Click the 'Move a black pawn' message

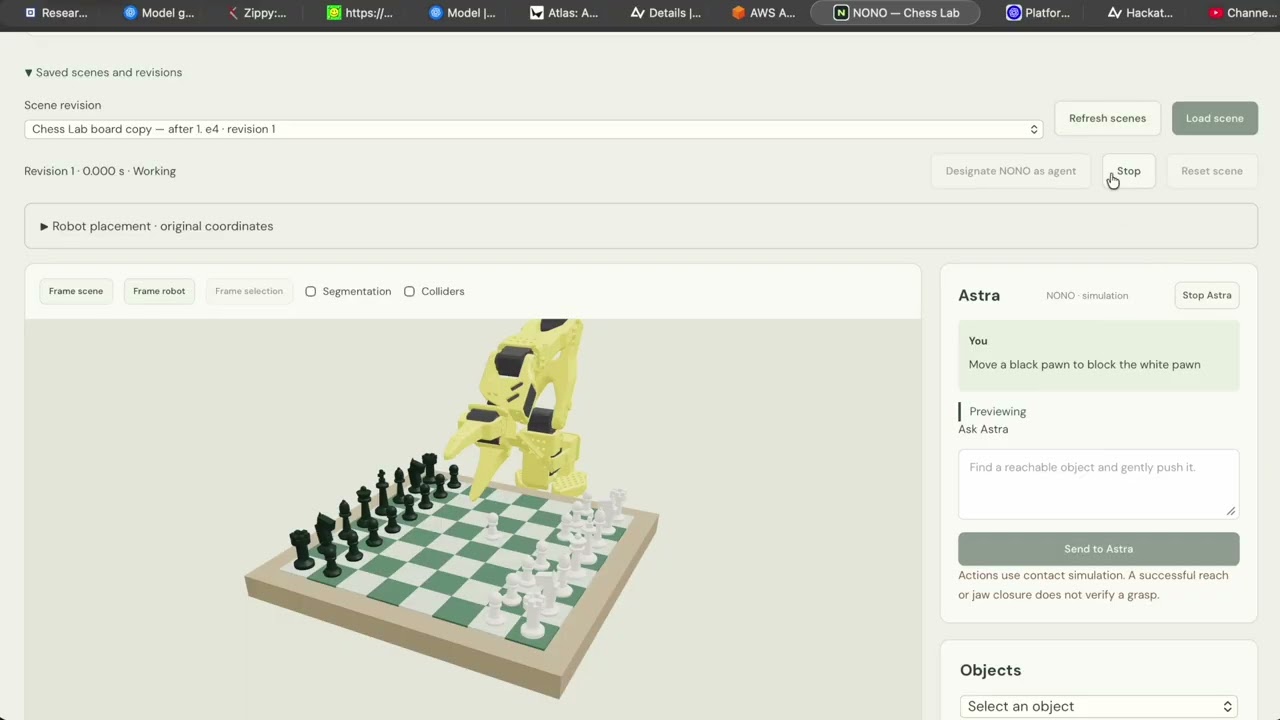coord(1084,365)
